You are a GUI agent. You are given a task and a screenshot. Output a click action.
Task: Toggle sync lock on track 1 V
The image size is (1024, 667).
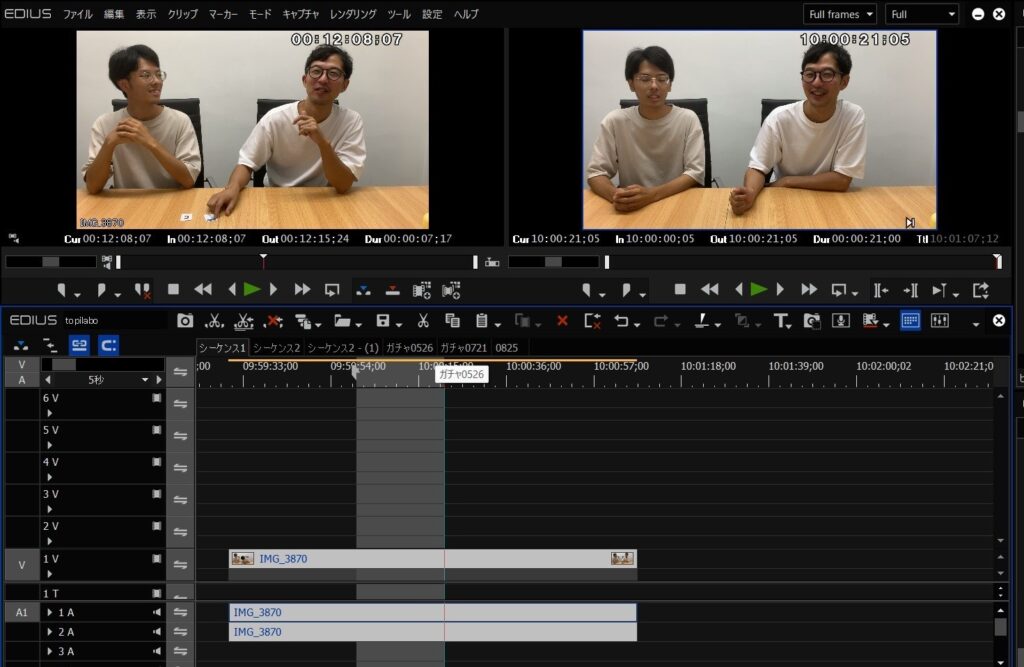180,566
